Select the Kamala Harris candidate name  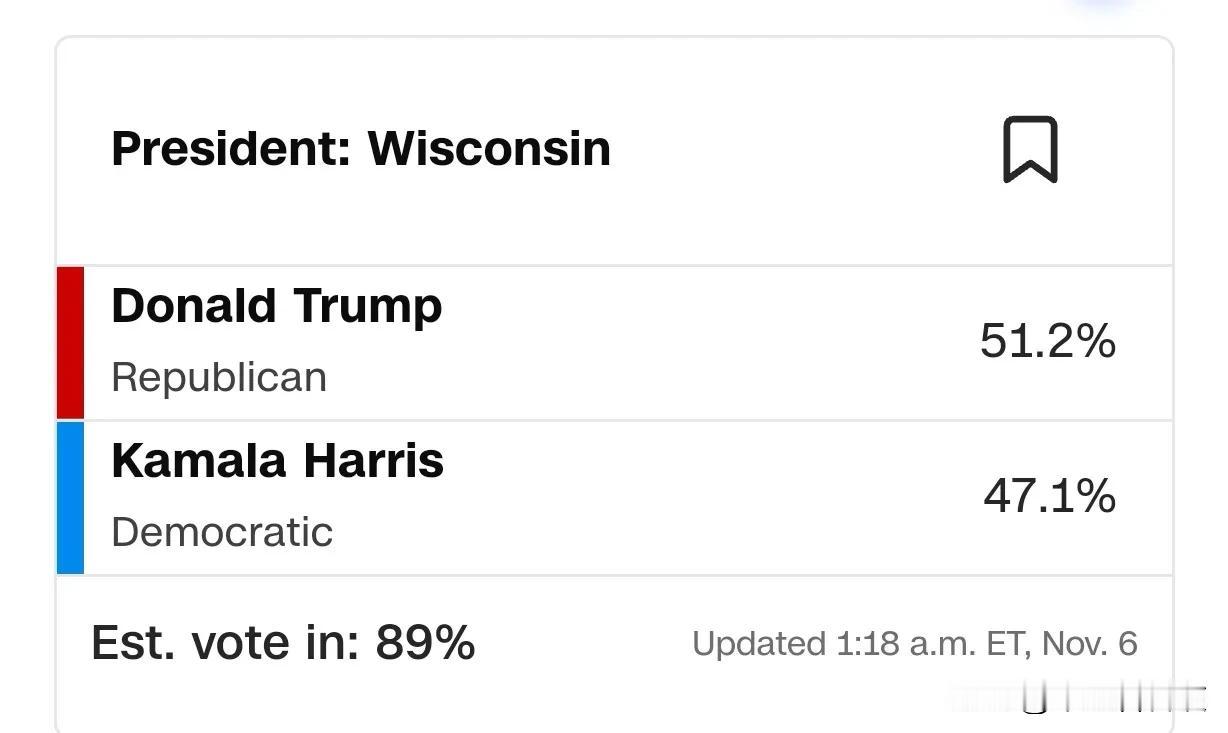[277, 461]
